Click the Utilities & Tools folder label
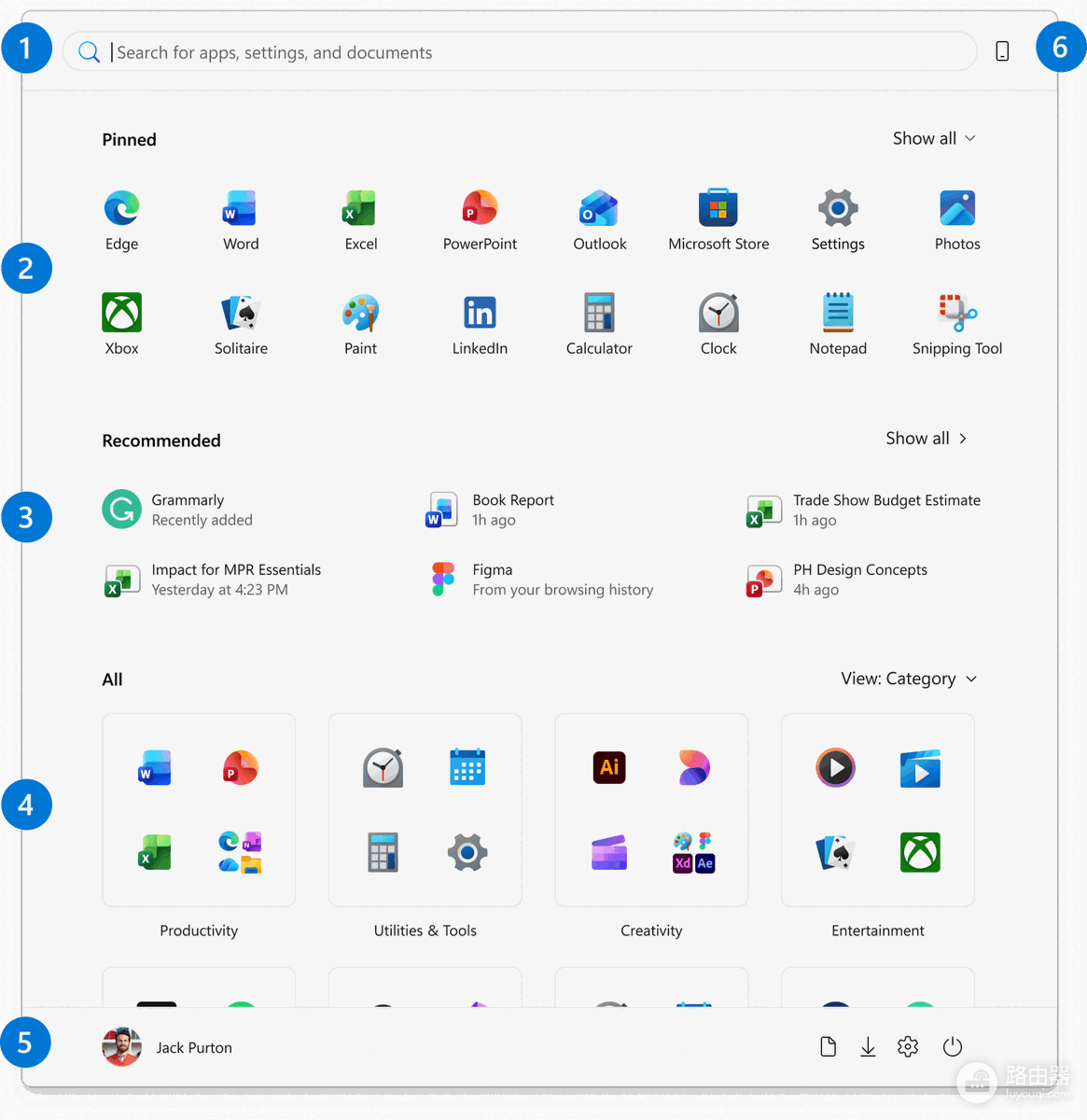 click(425, 931)
